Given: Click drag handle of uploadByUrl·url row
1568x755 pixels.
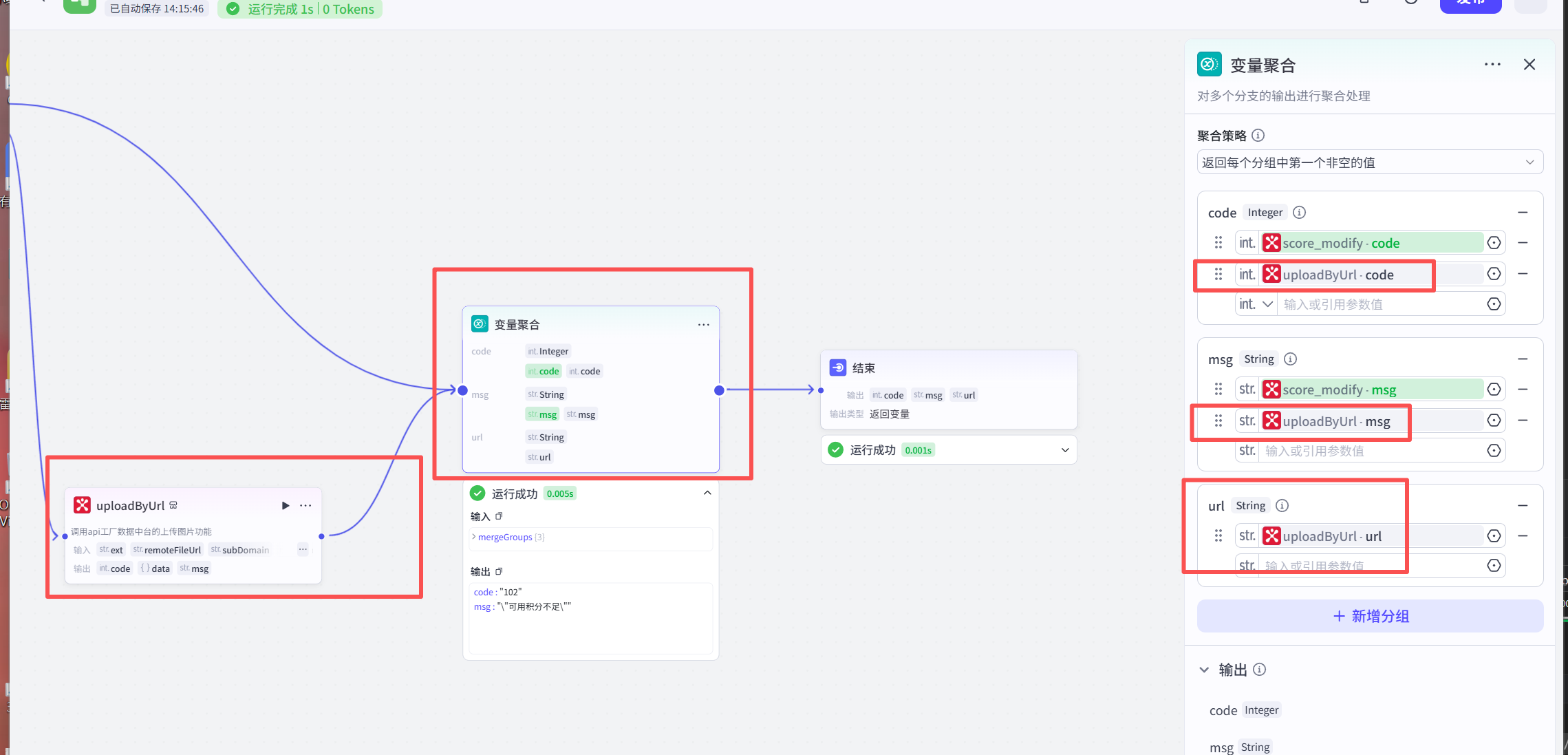Looking at the screenshot, I should (x=1218, y=536).
